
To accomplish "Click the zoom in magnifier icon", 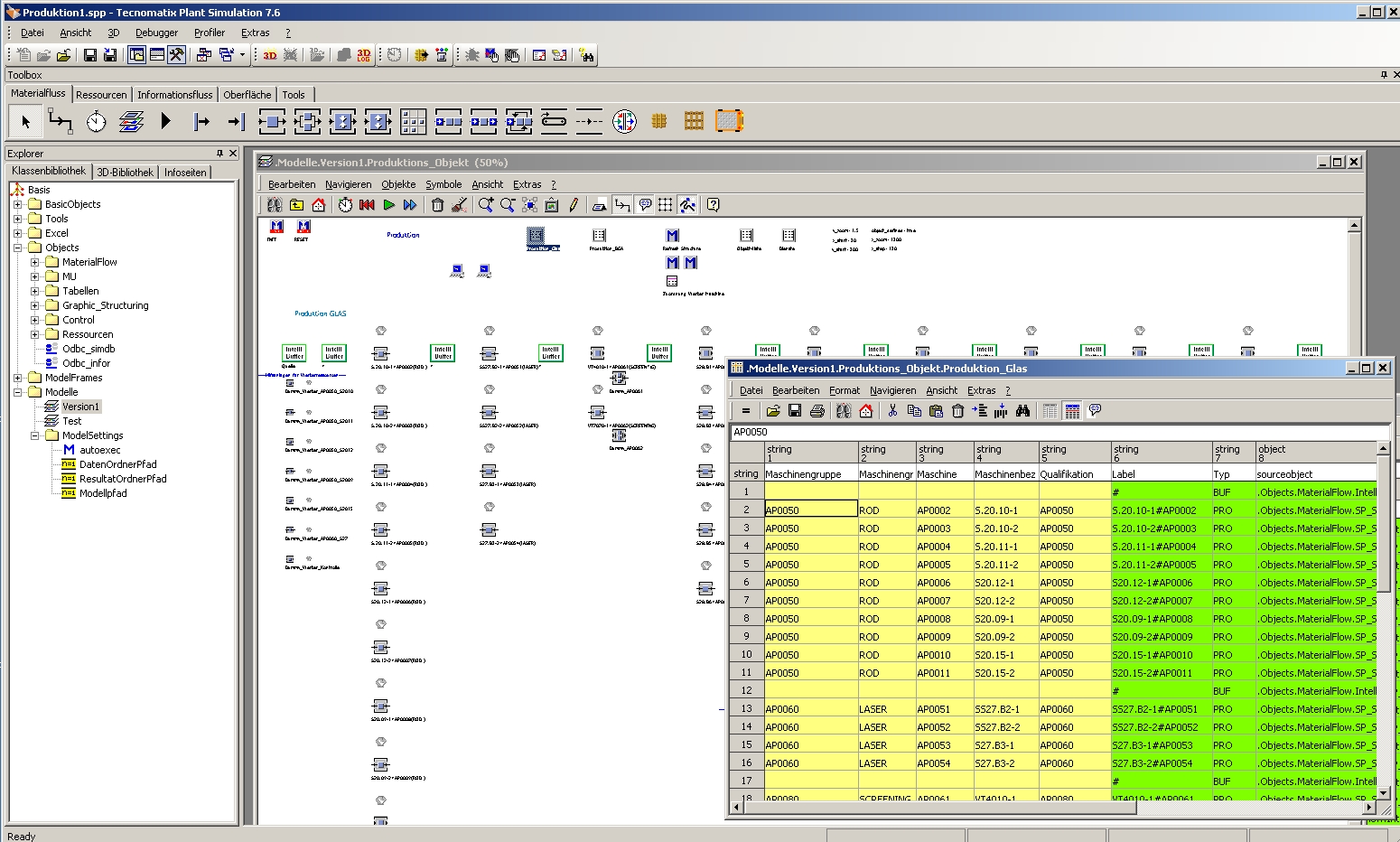I will 486,205.
